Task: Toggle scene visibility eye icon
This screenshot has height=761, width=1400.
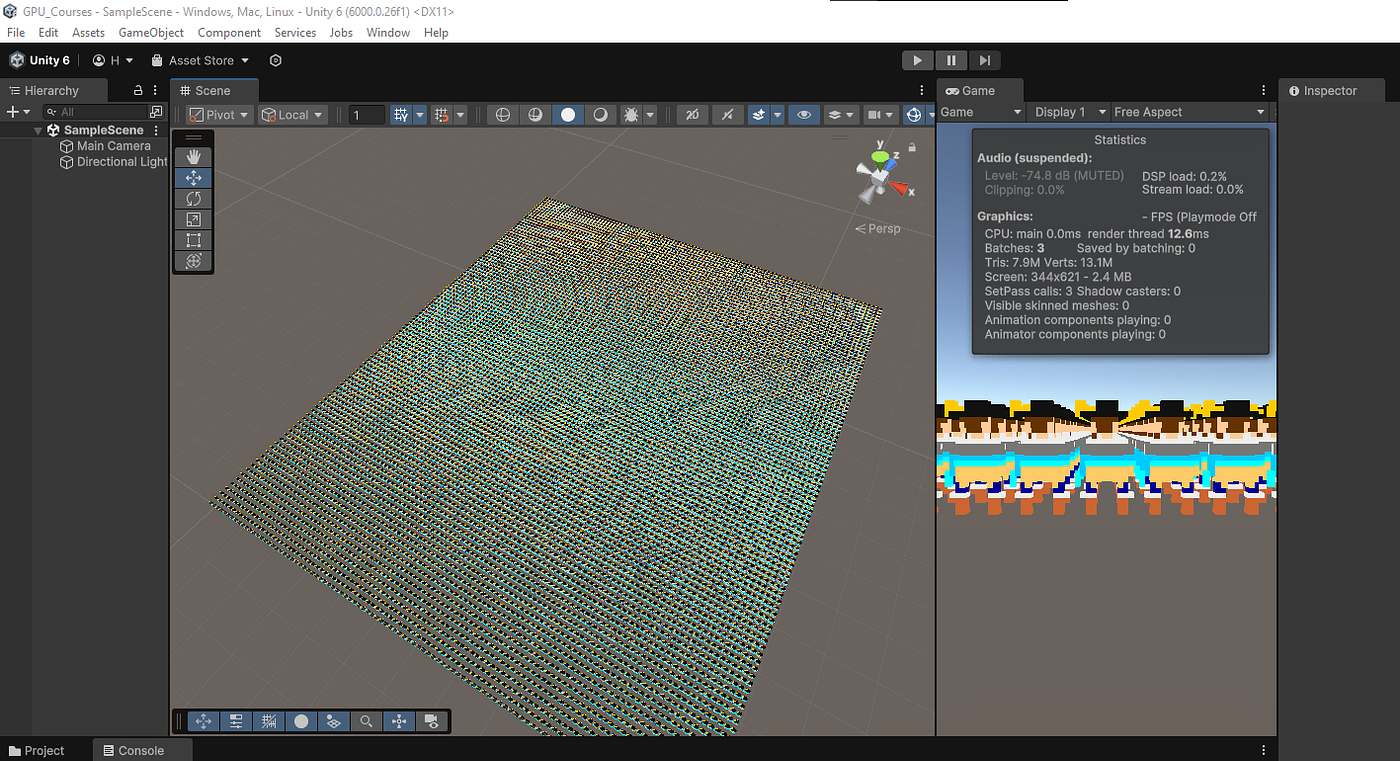Action: (x=803, y=115)
